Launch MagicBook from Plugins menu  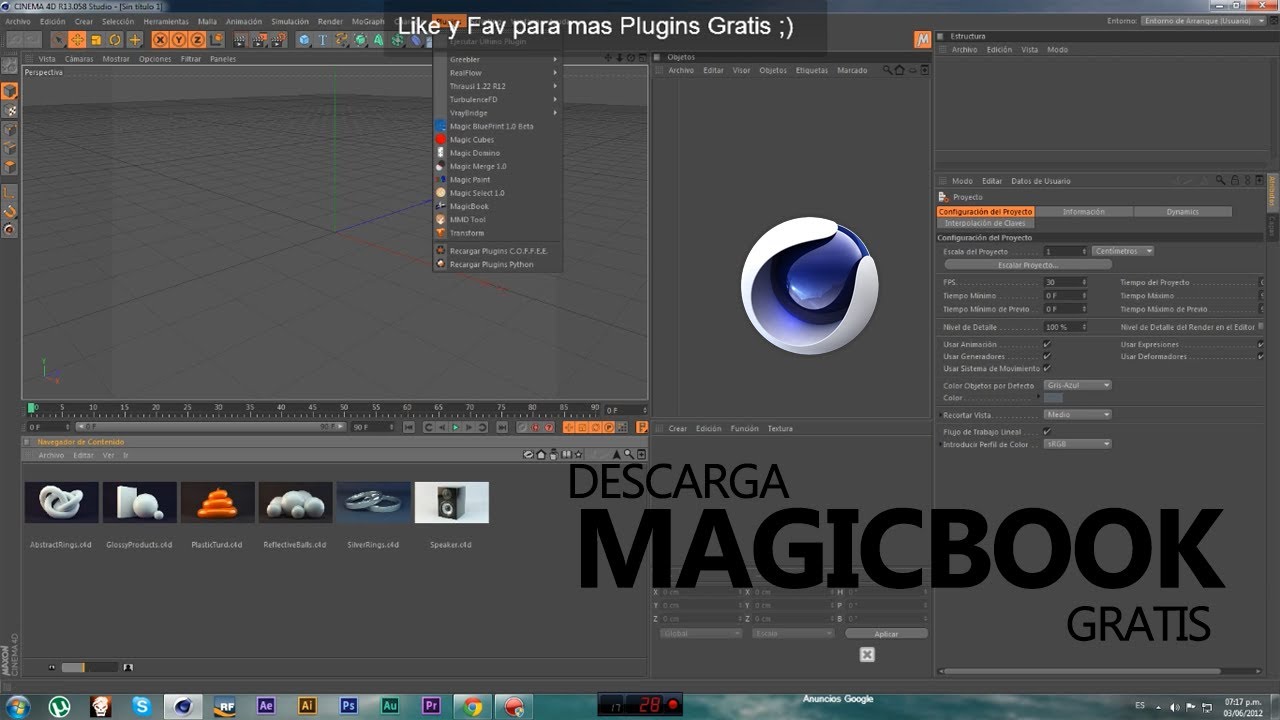pos(469,206)
